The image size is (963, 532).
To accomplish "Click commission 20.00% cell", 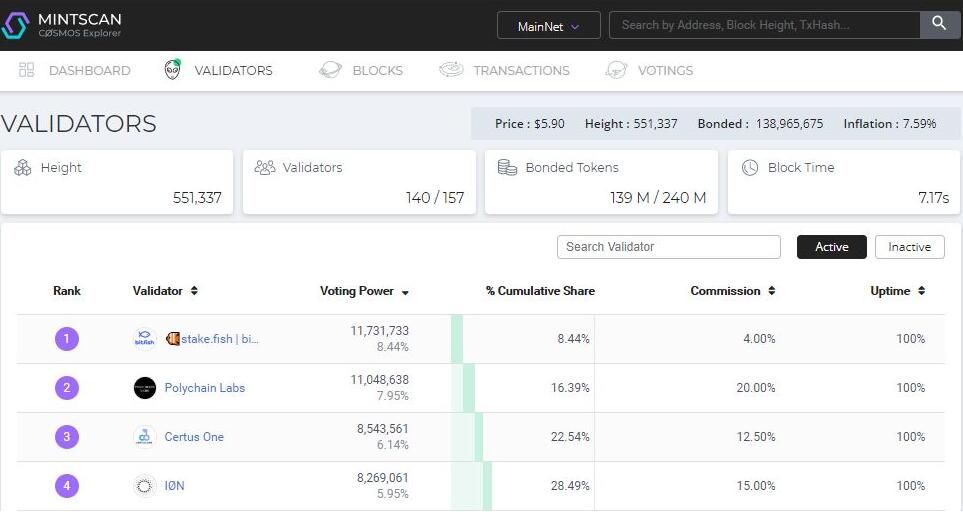I will (756, 388).
